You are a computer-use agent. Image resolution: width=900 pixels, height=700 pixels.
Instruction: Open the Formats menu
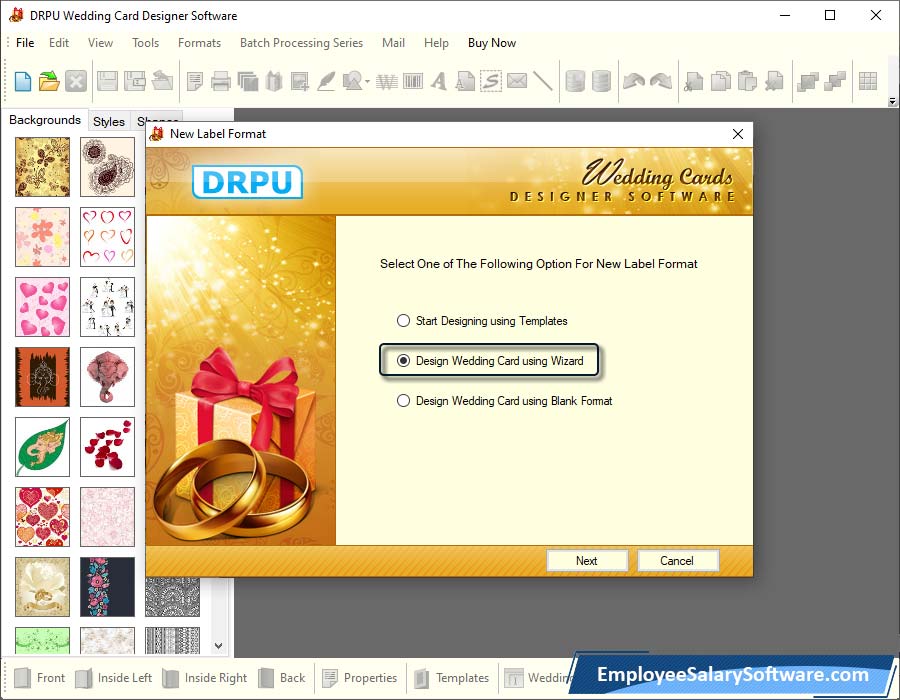pos(199,43)
